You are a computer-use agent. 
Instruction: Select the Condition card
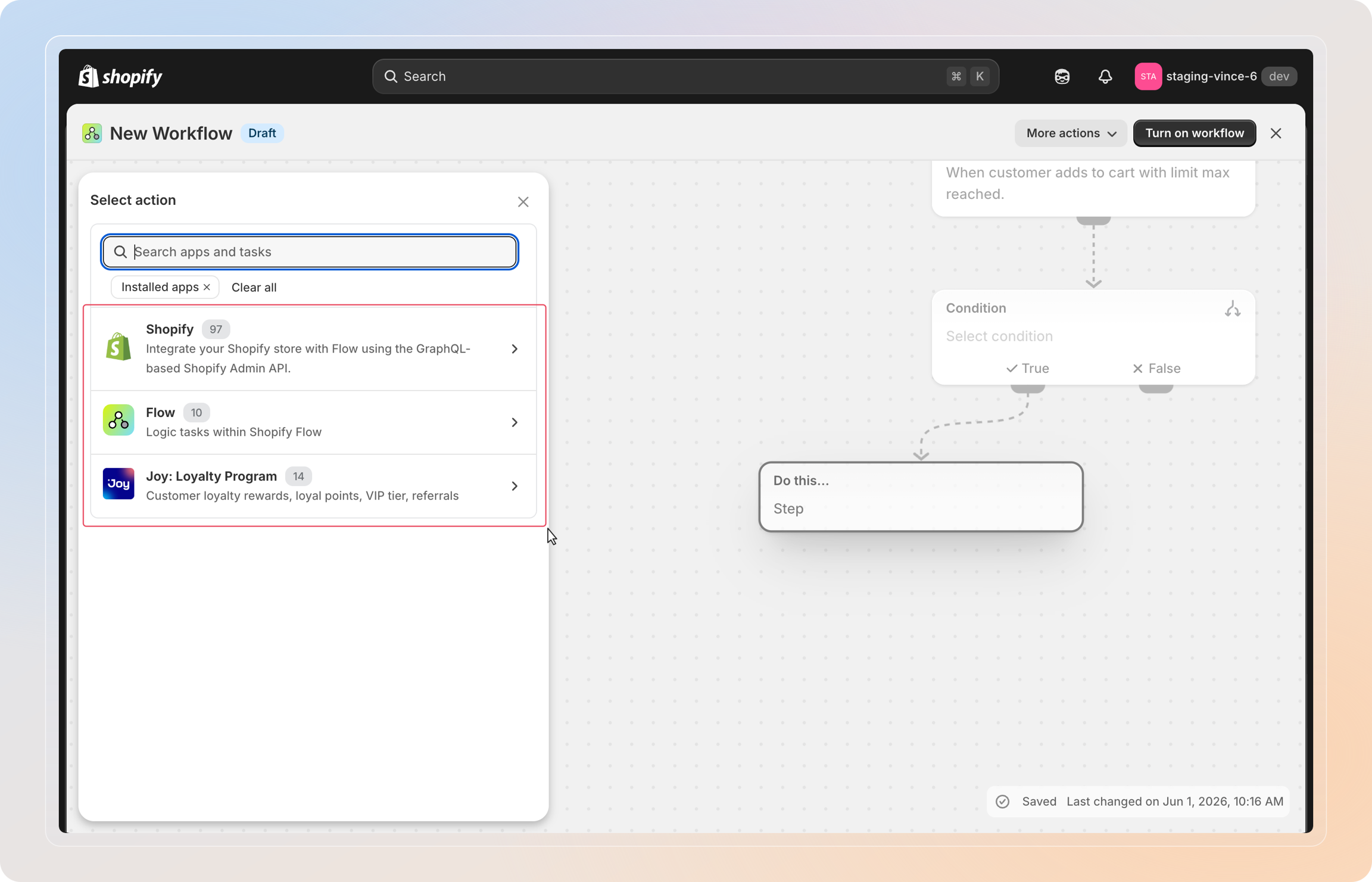[x=1093, y=337]
